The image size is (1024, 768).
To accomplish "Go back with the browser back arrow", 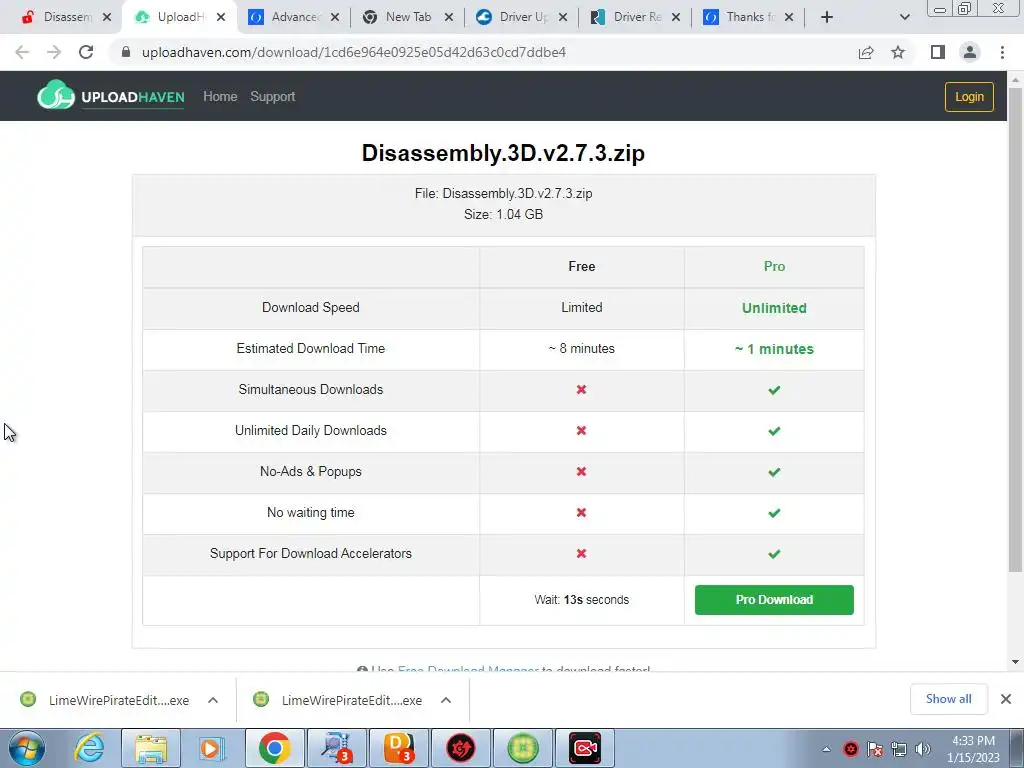I will (x=22, y=52).
